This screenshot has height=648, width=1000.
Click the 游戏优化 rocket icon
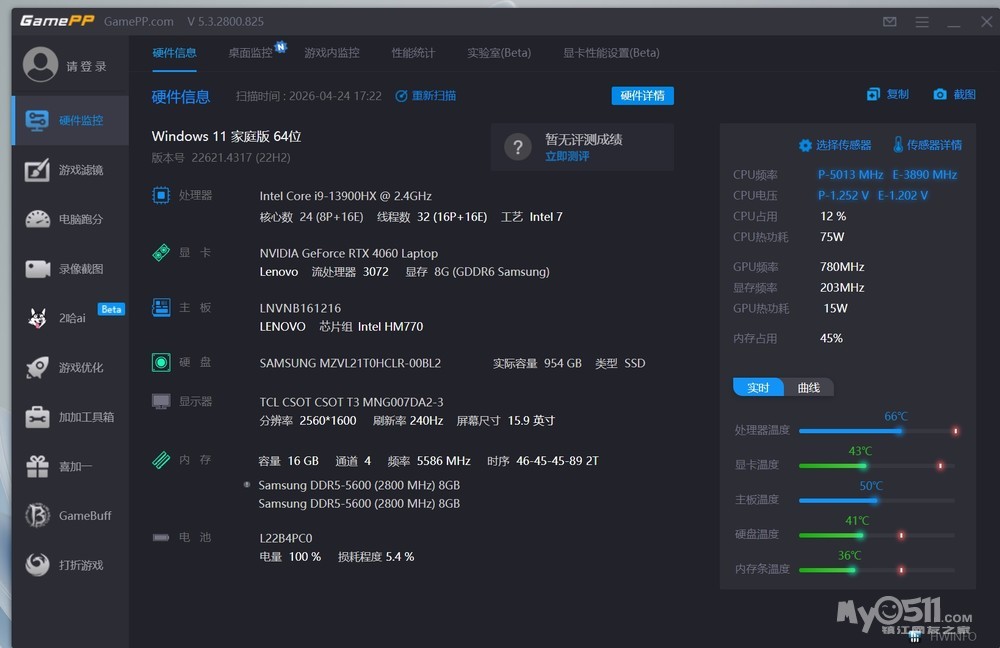click(x=37, y=367)
